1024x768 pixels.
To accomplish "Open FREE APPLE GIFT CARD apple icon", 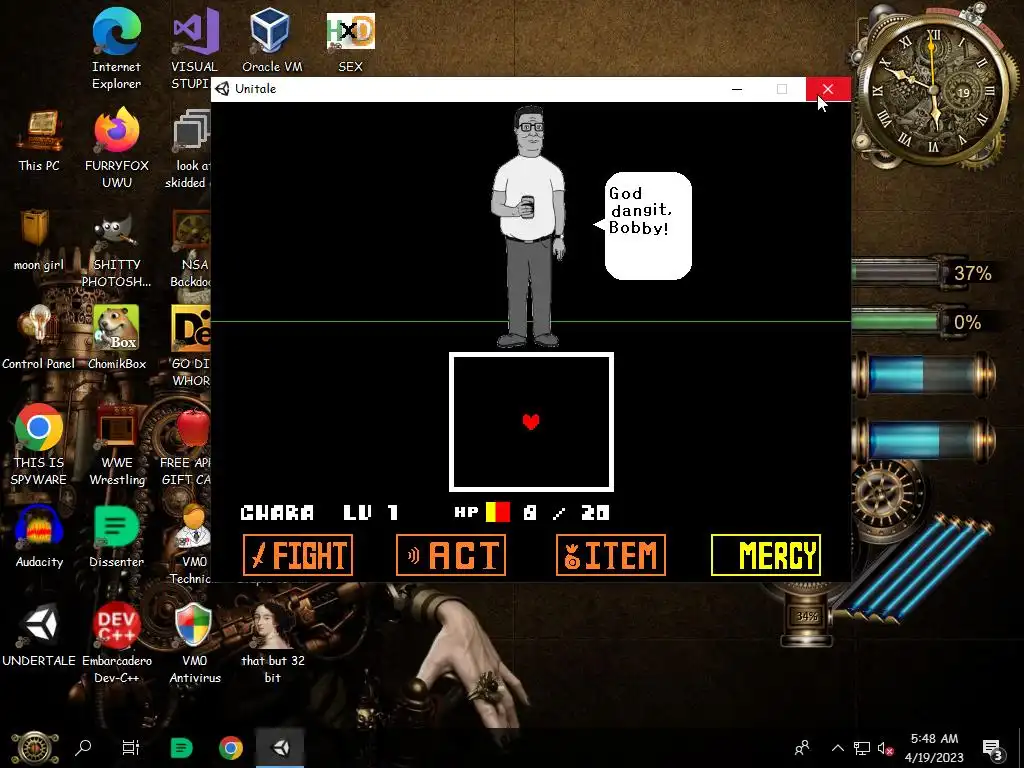I will click(186, 445).
